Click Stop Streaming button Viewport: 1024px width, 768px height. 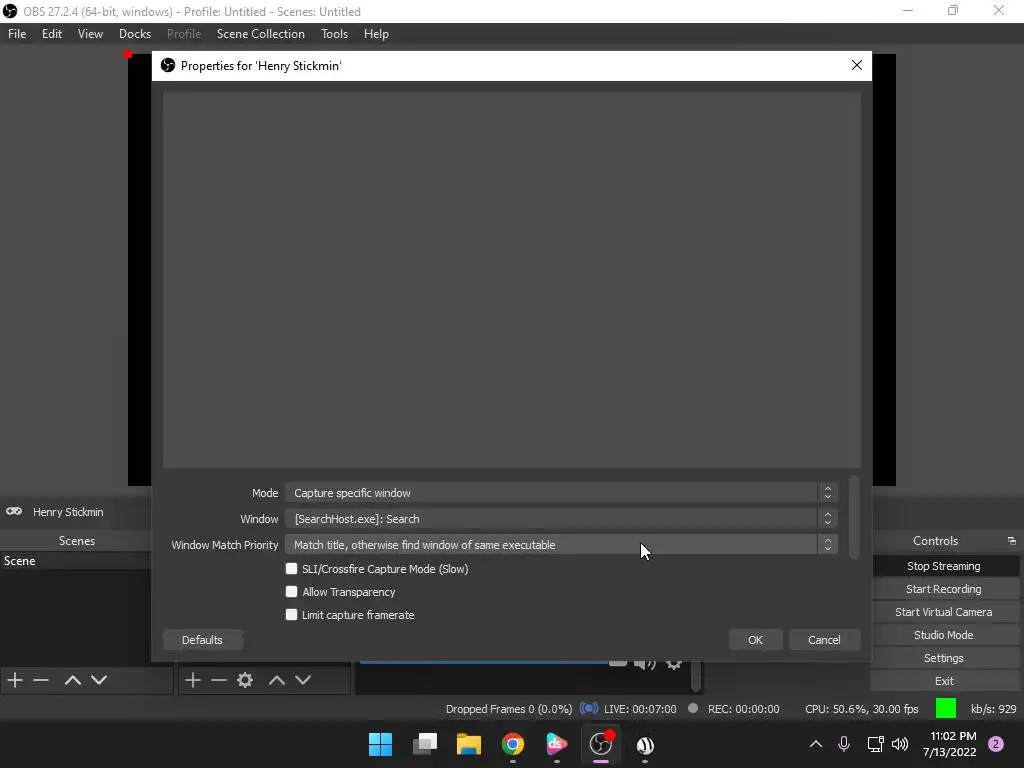click(944, 566)
